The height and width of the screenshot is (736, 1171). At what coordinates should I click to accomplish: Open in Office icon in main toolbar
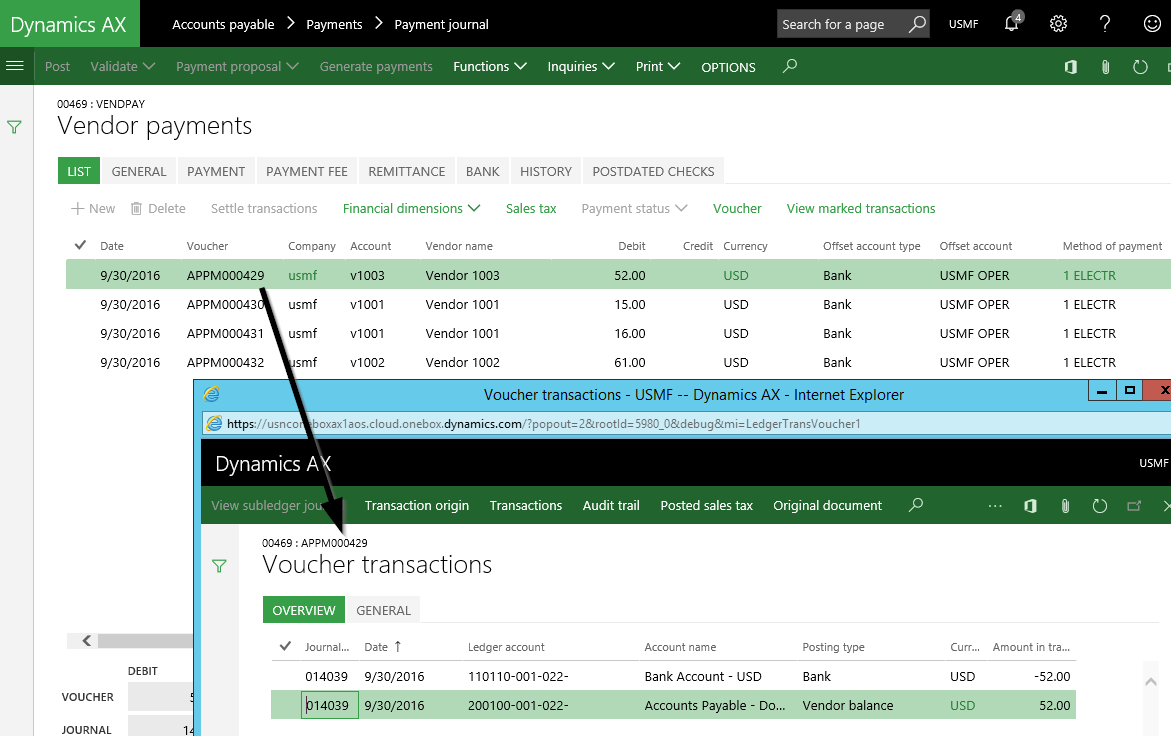coord(1070,67)
